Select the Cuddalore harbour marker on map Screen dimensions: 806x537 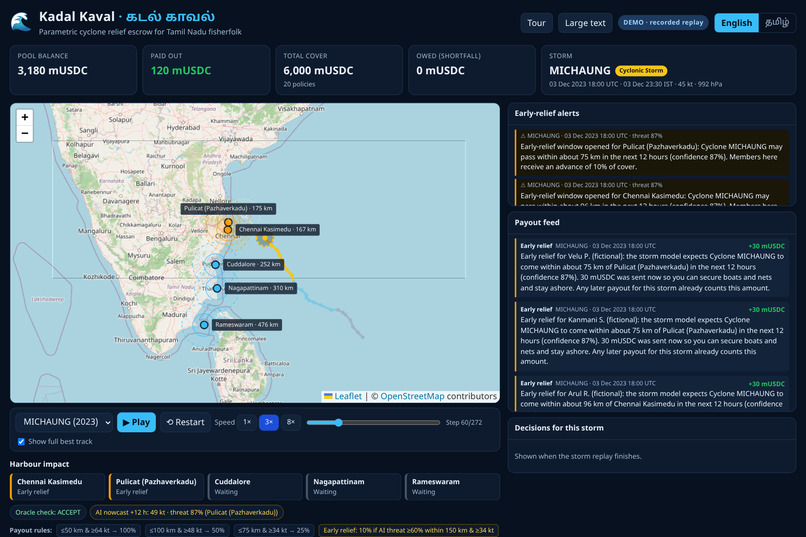coord(215,265)
